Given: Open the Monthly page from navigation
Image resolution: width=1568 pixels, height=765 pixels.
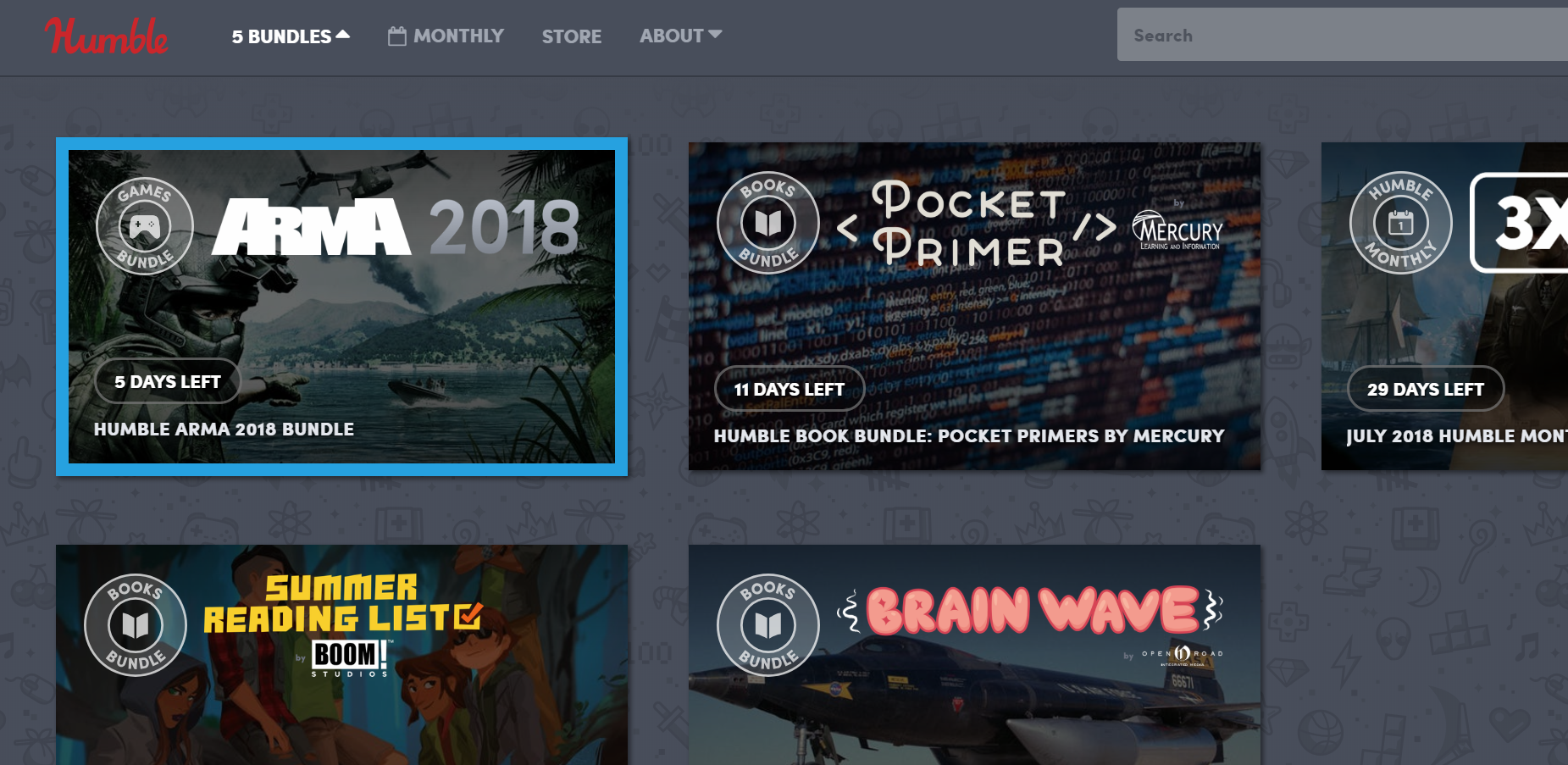Looking at the screenshot, I should pyautogui.click(x=457, y=36).
